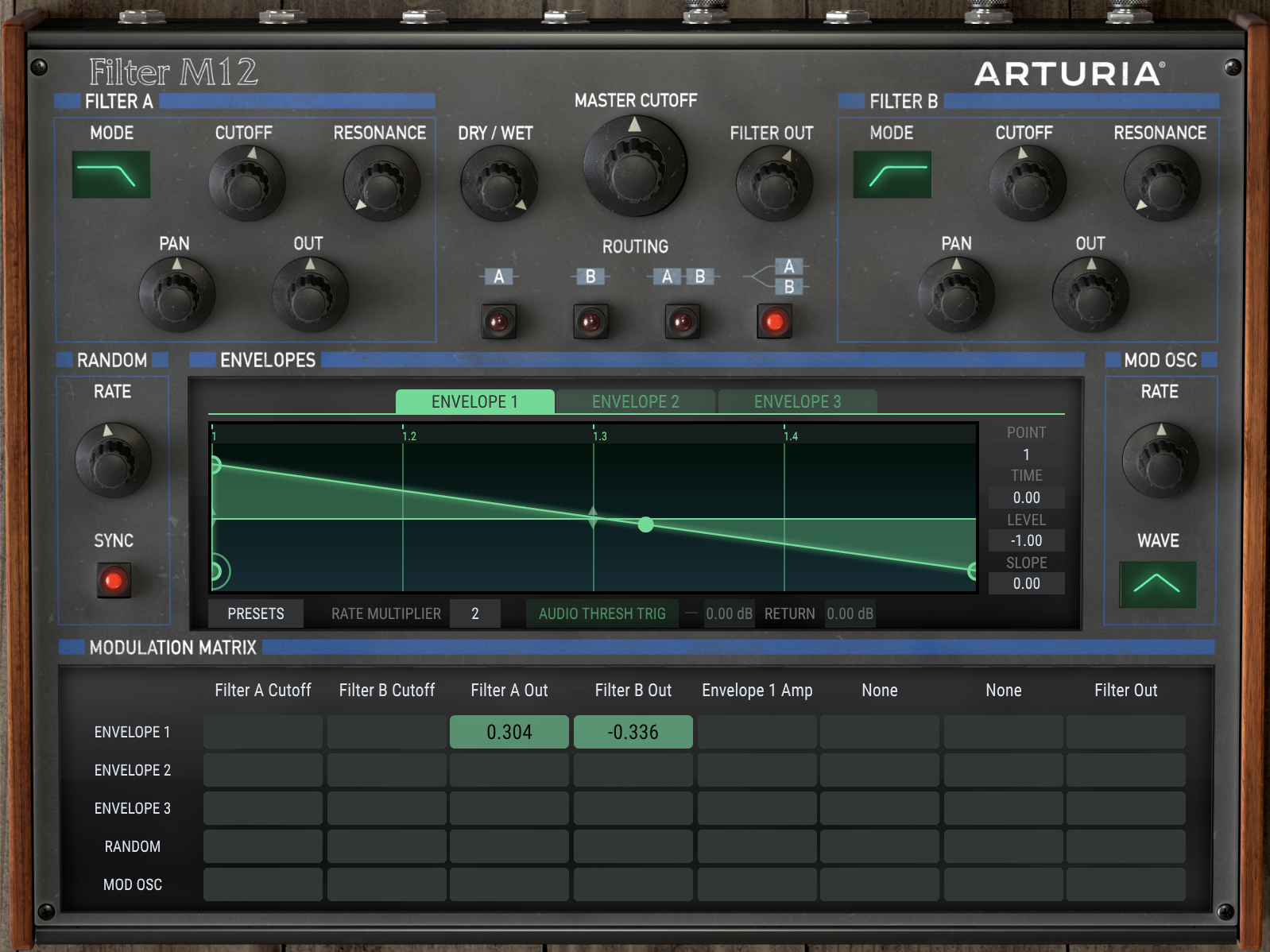Open the Audio Thresh Trig selector
Screen dimensions: 1270x952
(x=602, y=613)
